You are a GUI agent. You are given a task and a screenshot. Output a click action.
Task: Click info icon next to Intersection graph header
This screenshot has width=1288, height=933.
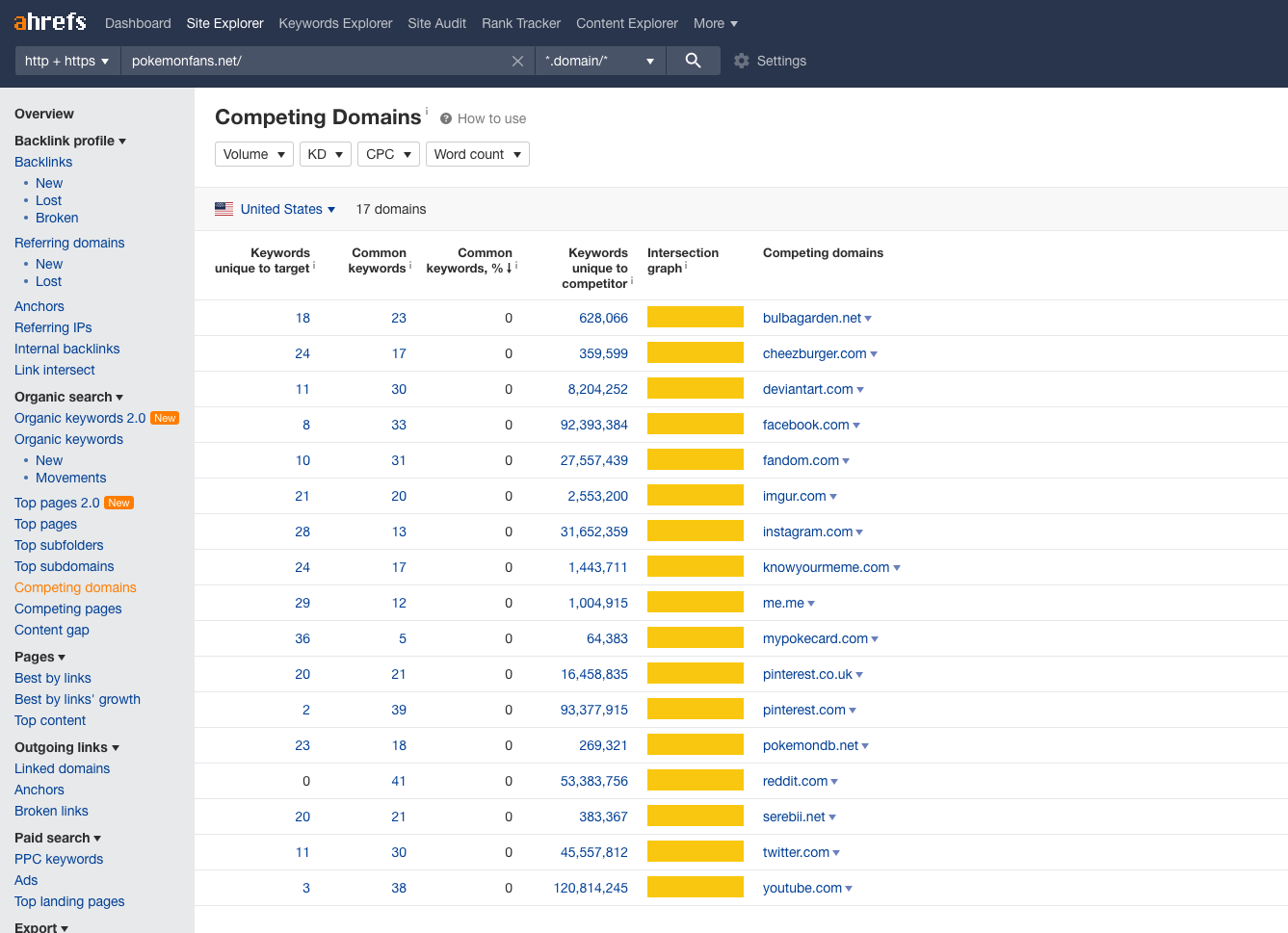coord(686,266)
